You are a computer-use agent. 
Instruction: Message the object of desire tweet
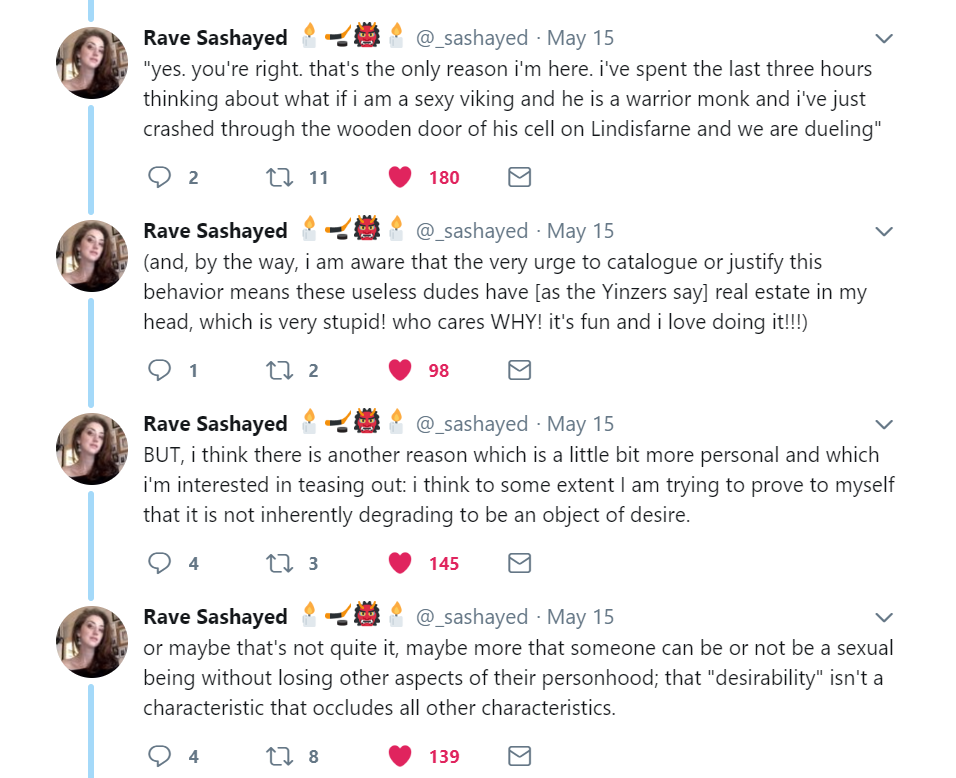click(x=519, y=564)
